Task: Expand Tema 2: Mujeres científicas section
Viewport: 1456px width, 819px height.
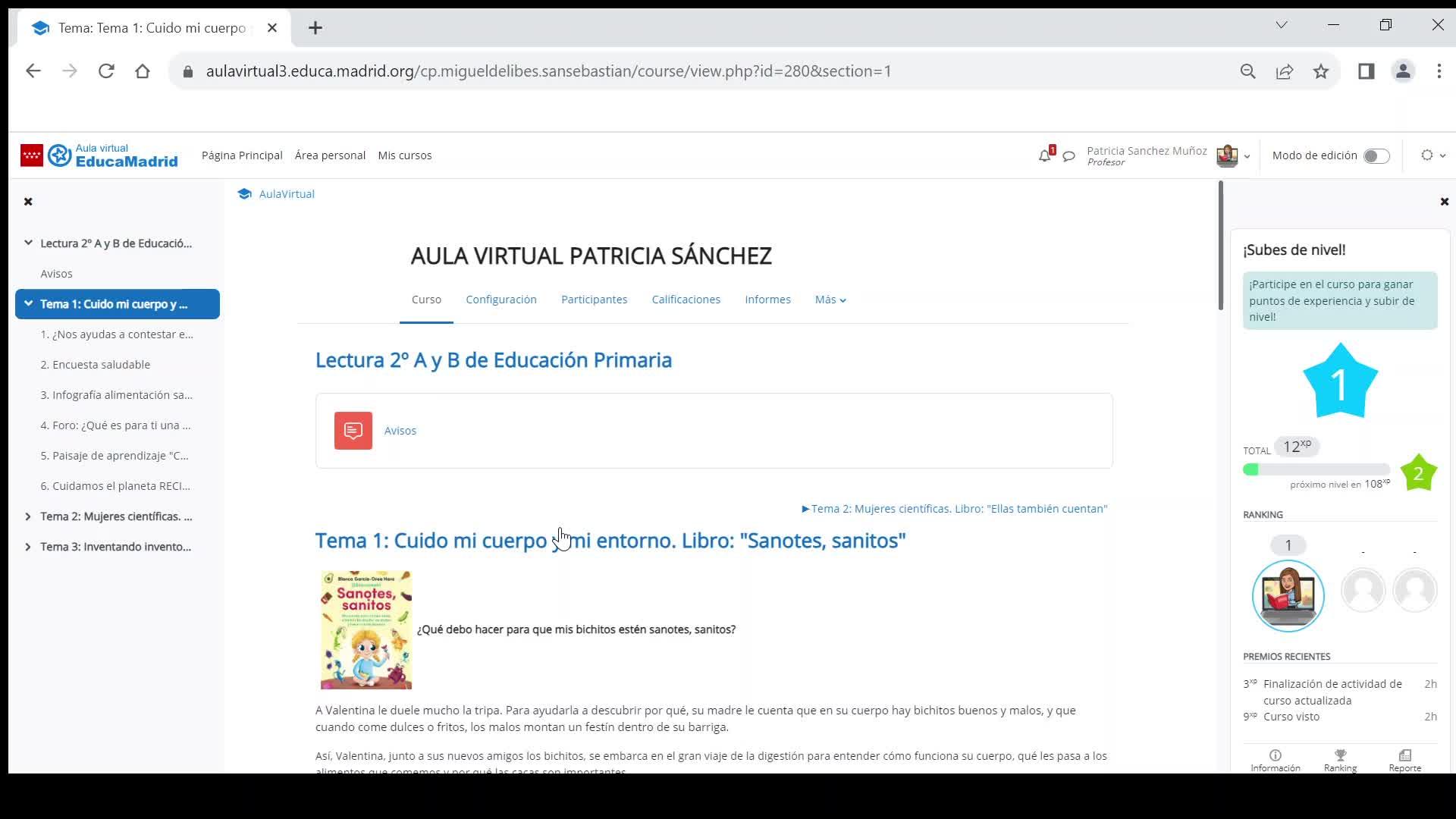Action: (28, 516)
